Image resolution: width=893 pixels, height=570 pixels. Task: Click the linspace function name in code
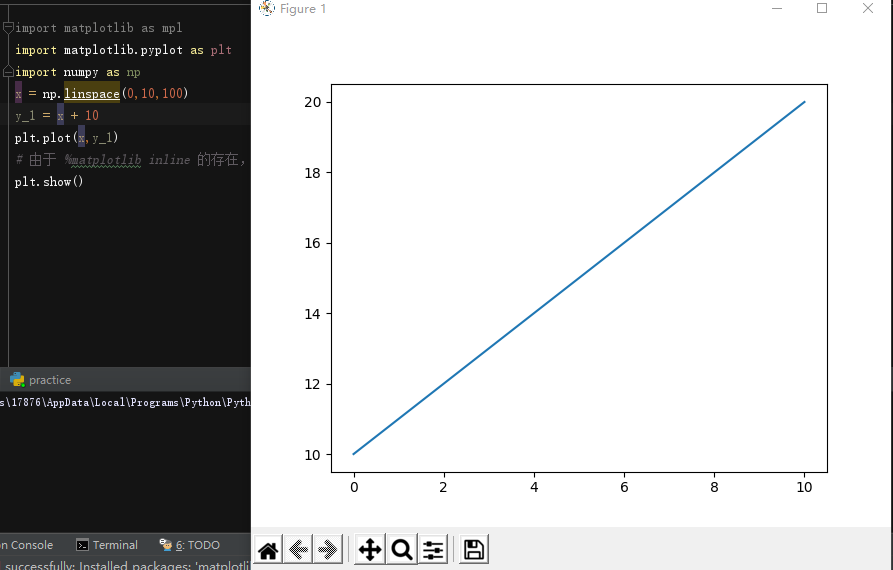coord(92,93)
